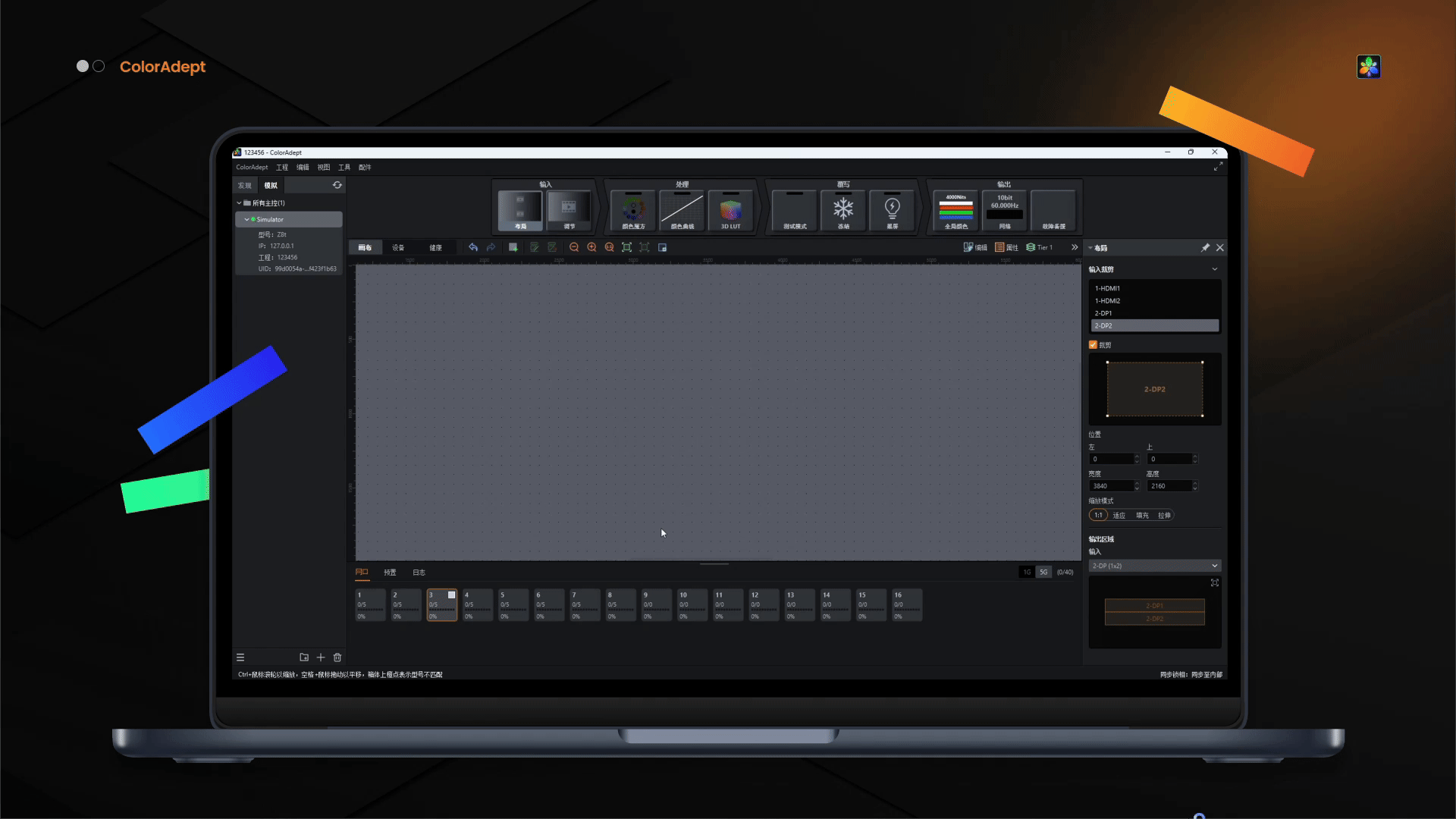The width and height of the screenshot is (1456, 819).
Task: Open the 颜色曲线 color curve module
Action: [682, 211]
